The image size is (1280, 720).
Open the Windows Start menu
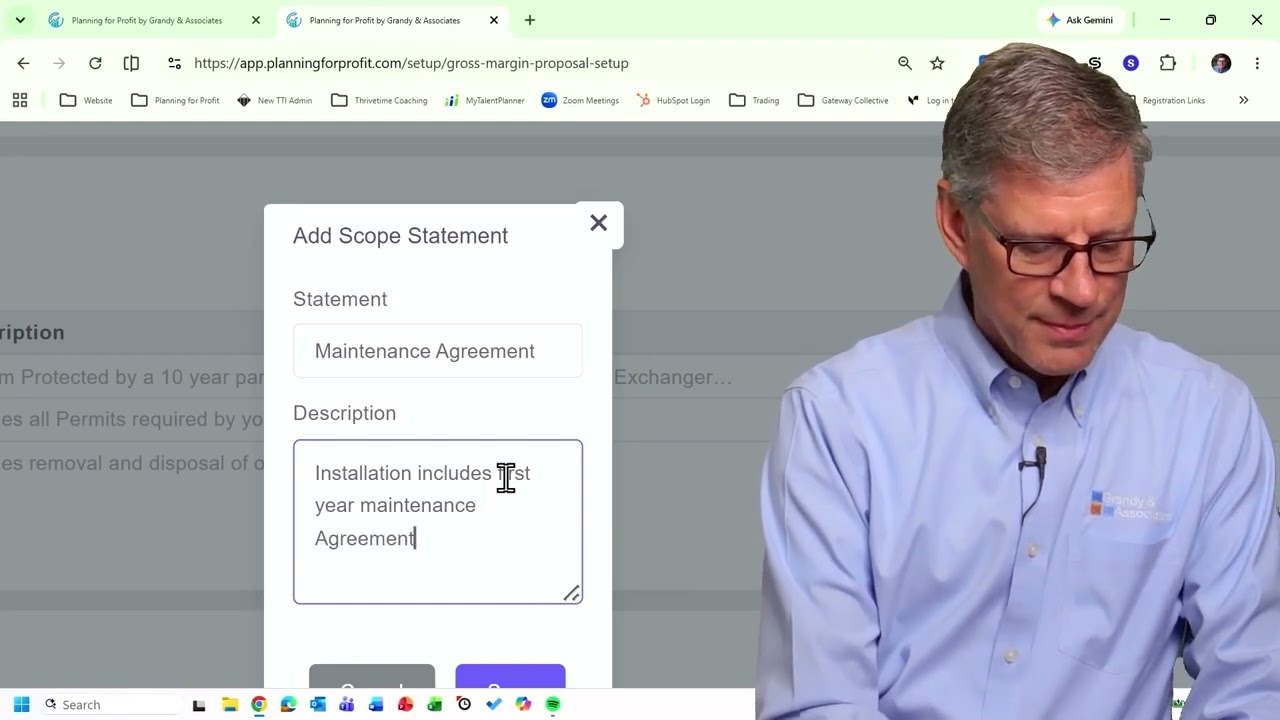click(x=21, y=705)
